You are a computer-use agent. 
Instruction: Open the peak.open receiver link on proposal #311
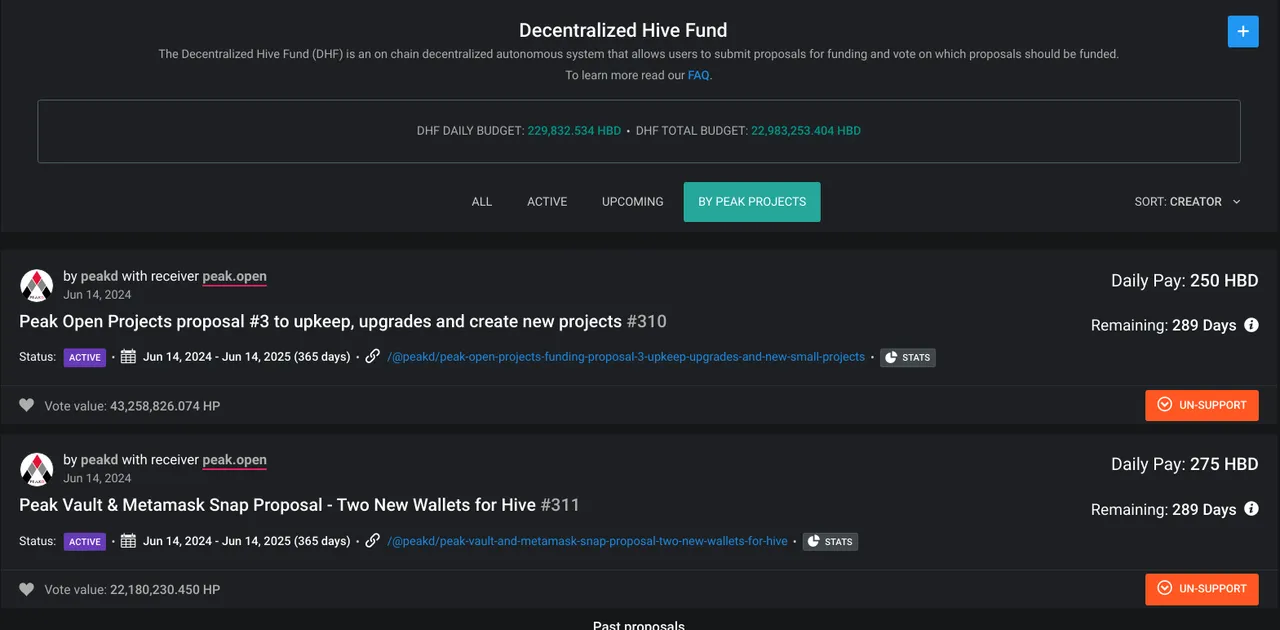click(x=235, y=460)
